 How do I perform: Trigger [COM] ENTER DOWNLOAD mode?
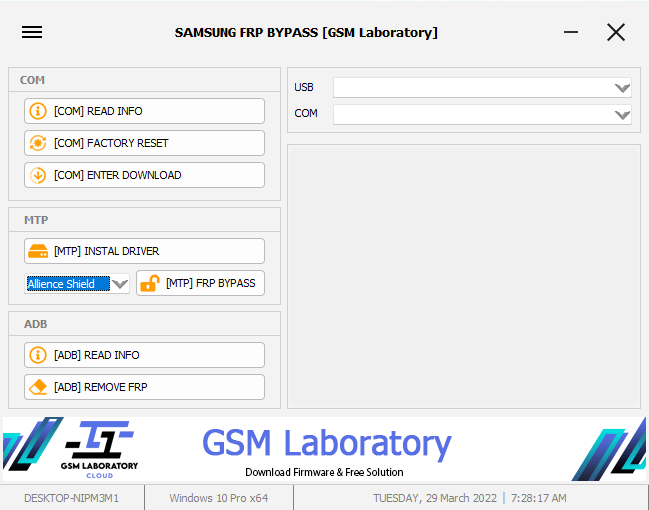tap(144, 175)
